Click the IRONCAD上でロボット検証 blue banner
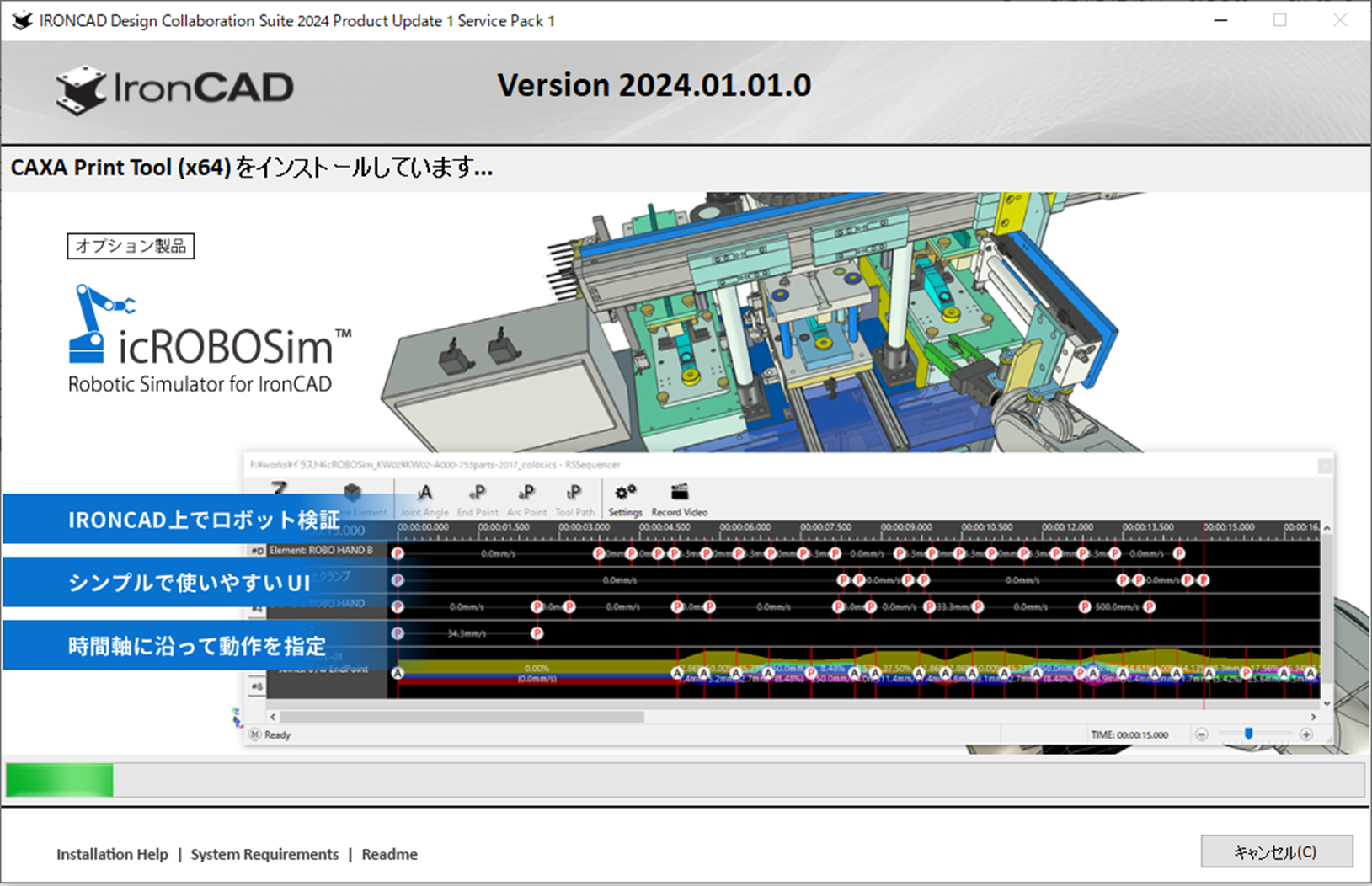The height and width of the screenshot is (886, 1372). (203, 519)
